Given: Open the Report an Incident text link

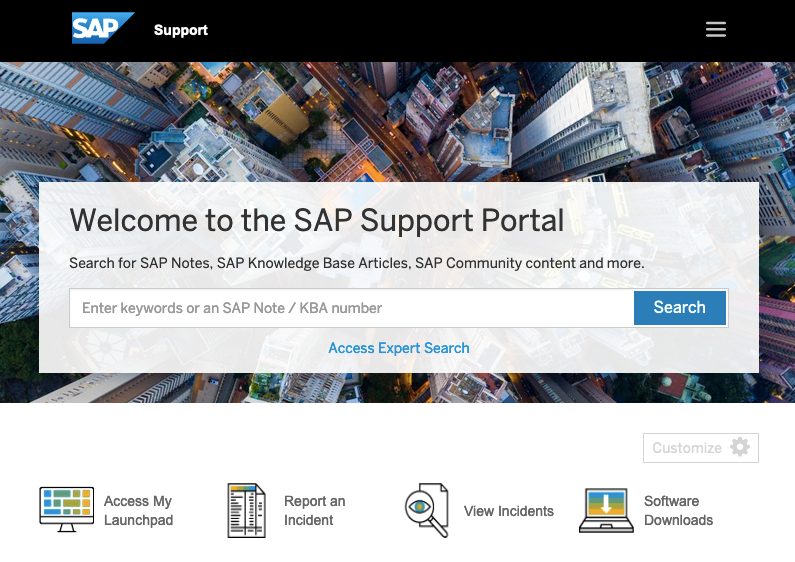Looking at the screenshot, I should 314,510.
